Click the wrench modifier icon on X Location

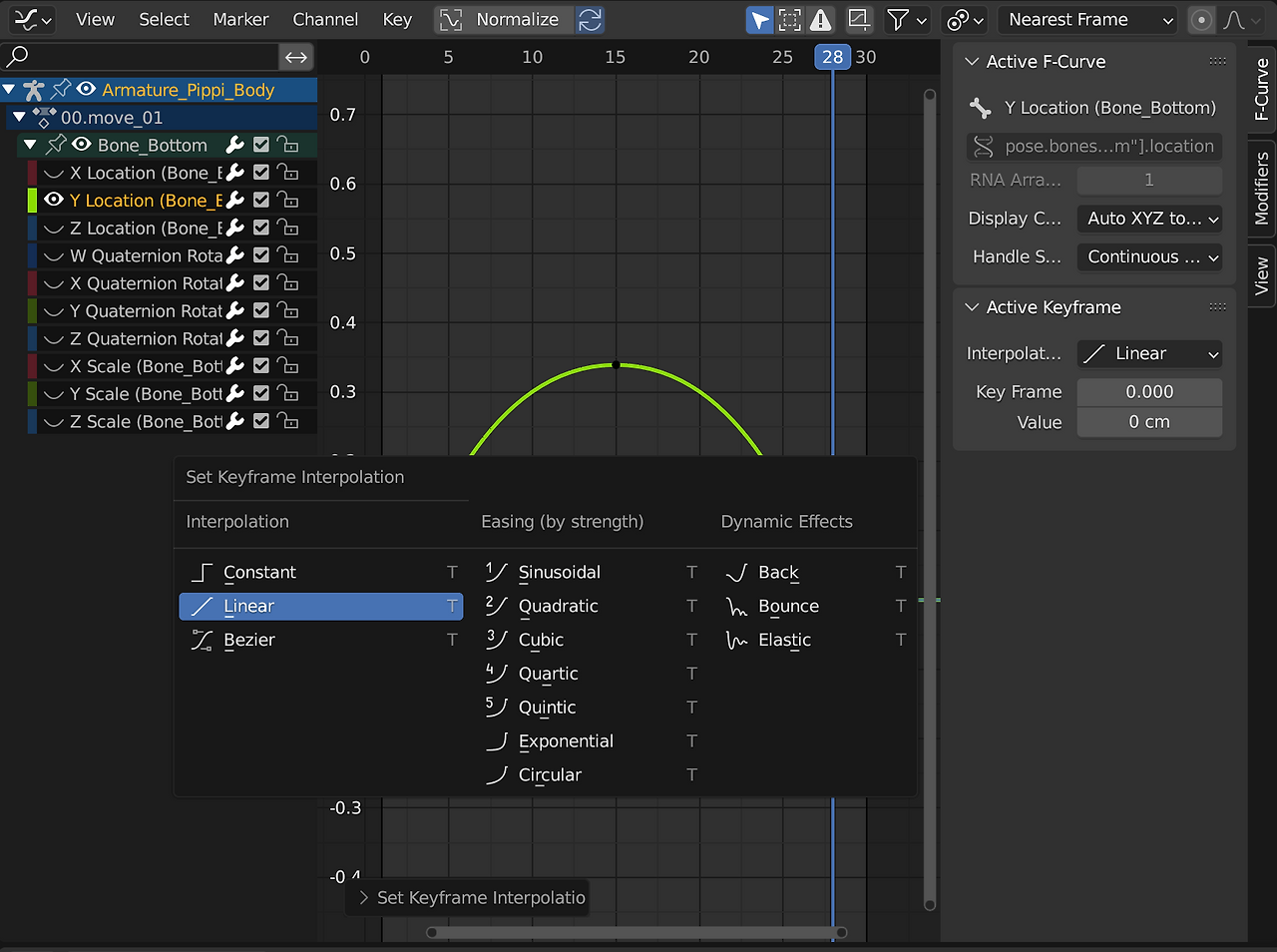[235, 173]
